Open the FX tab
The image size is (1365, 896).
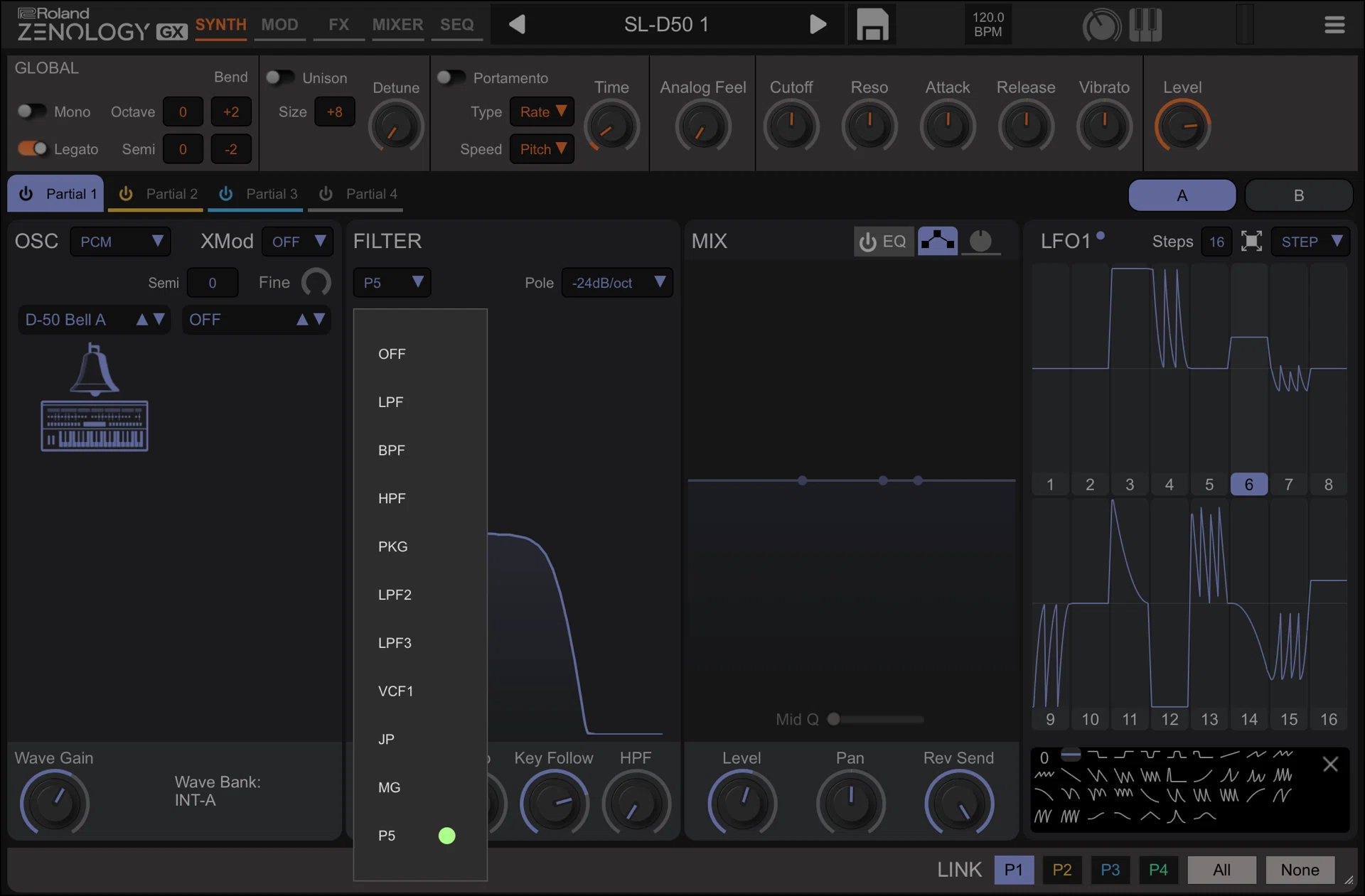tap(338, 25)
